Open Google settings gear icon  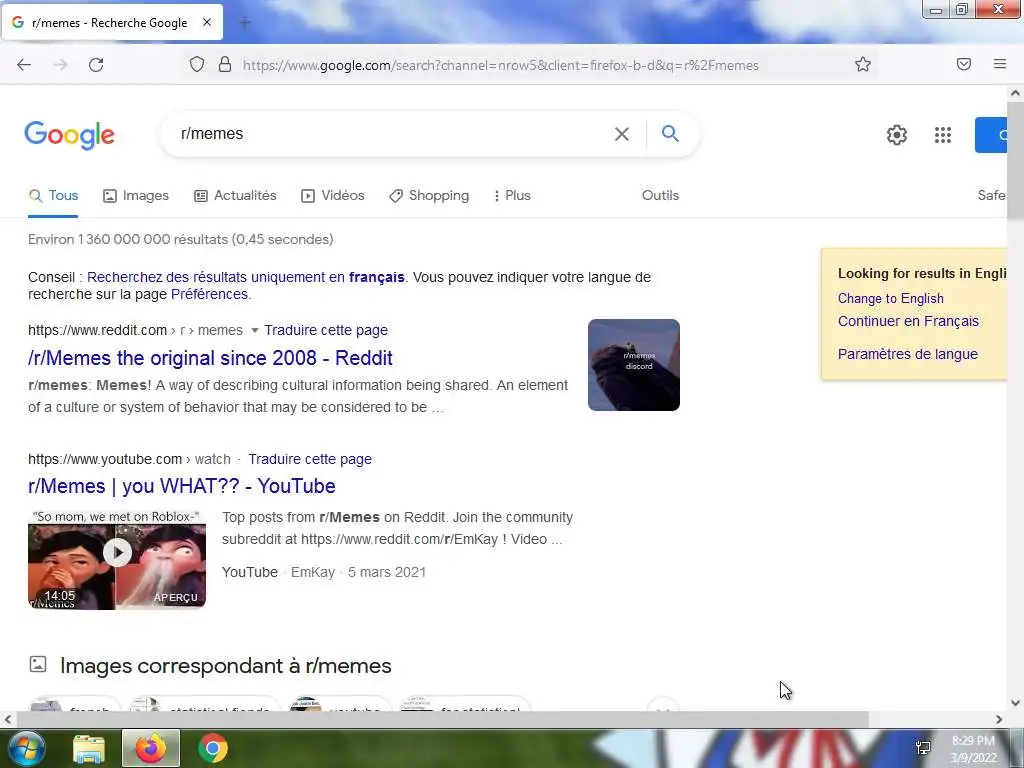pyautogui.click(x=897, y=135)
